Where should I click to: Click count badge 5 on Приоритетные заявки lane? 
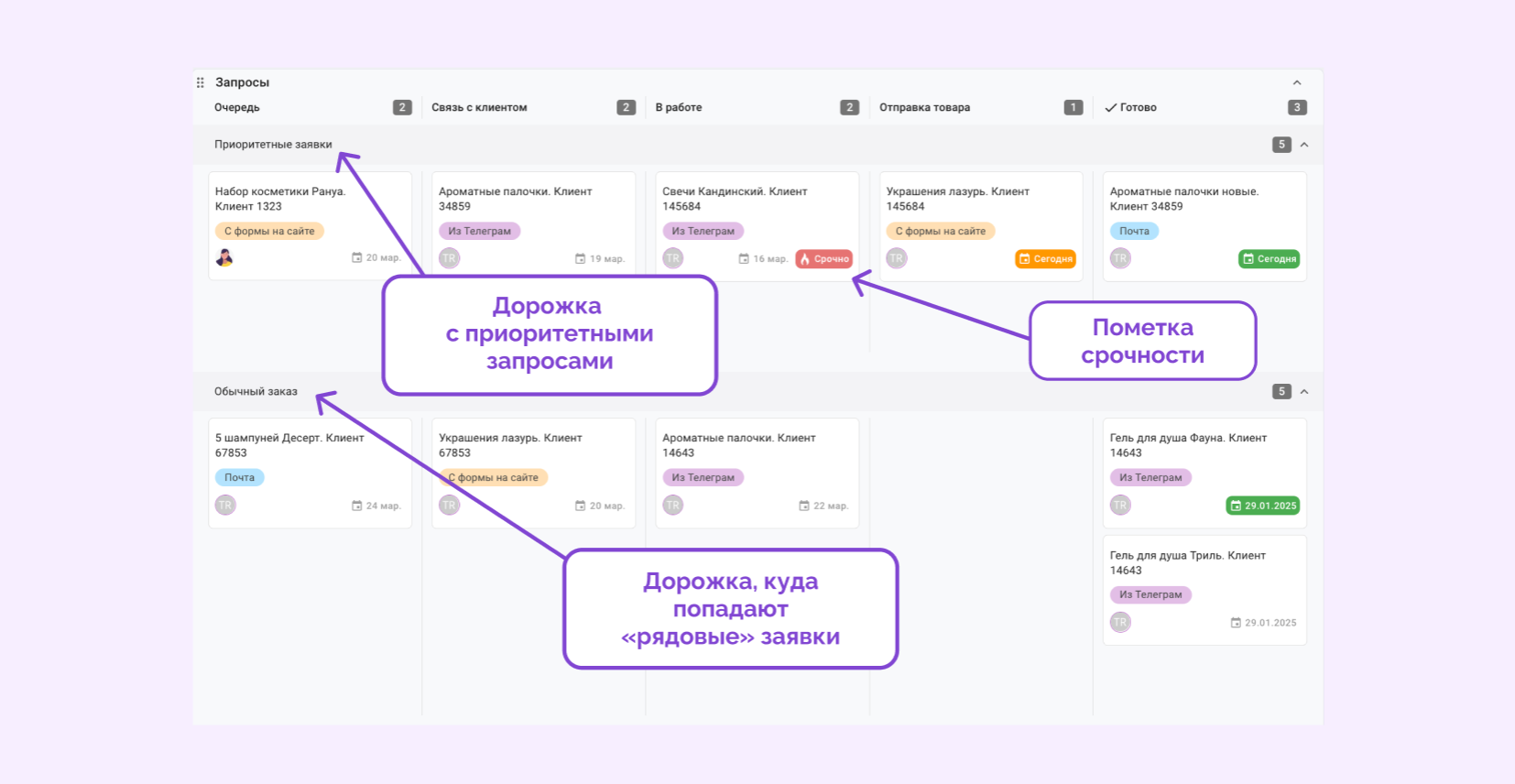point(1281,145)
